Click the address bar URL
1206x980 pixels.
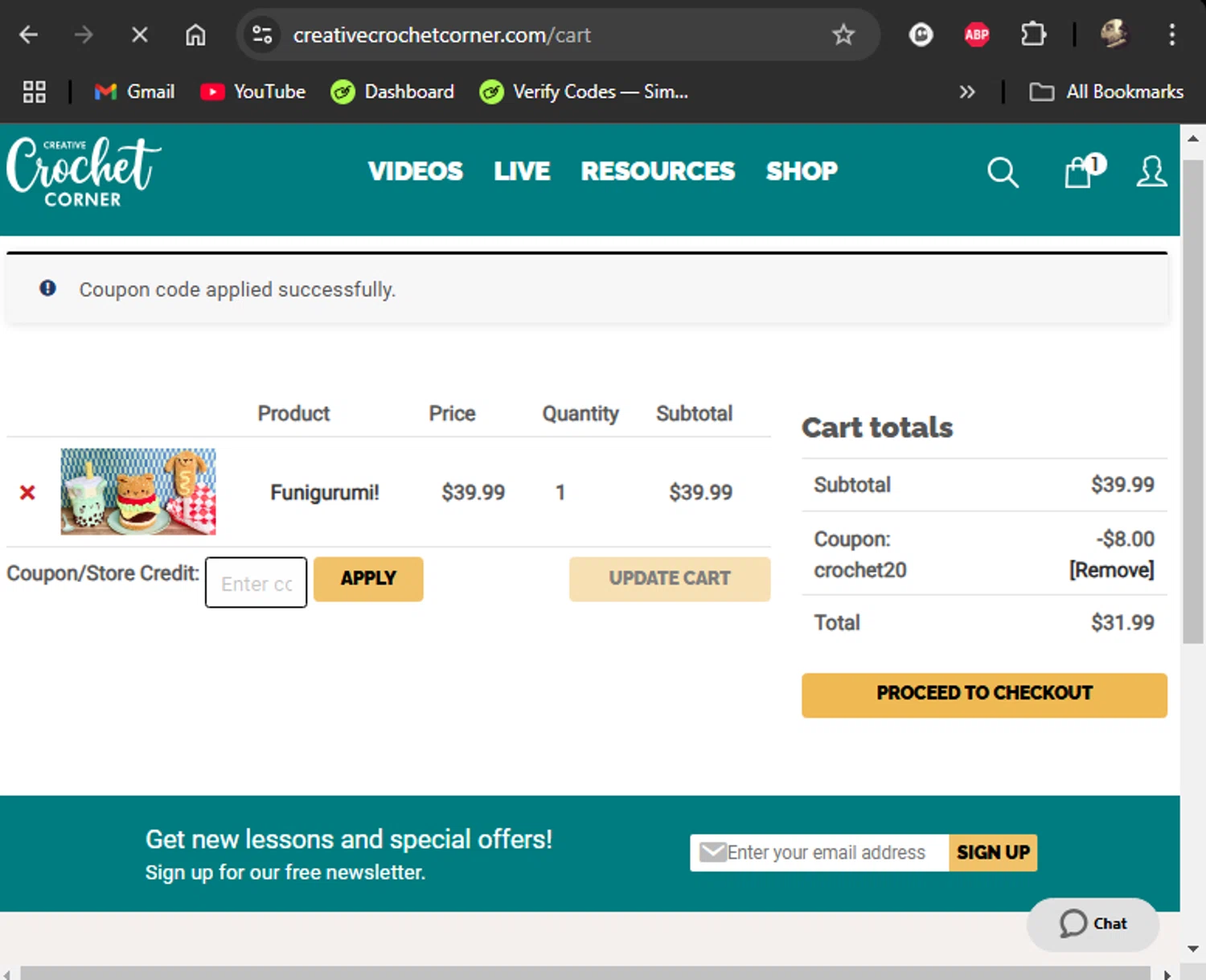(442, 35)
